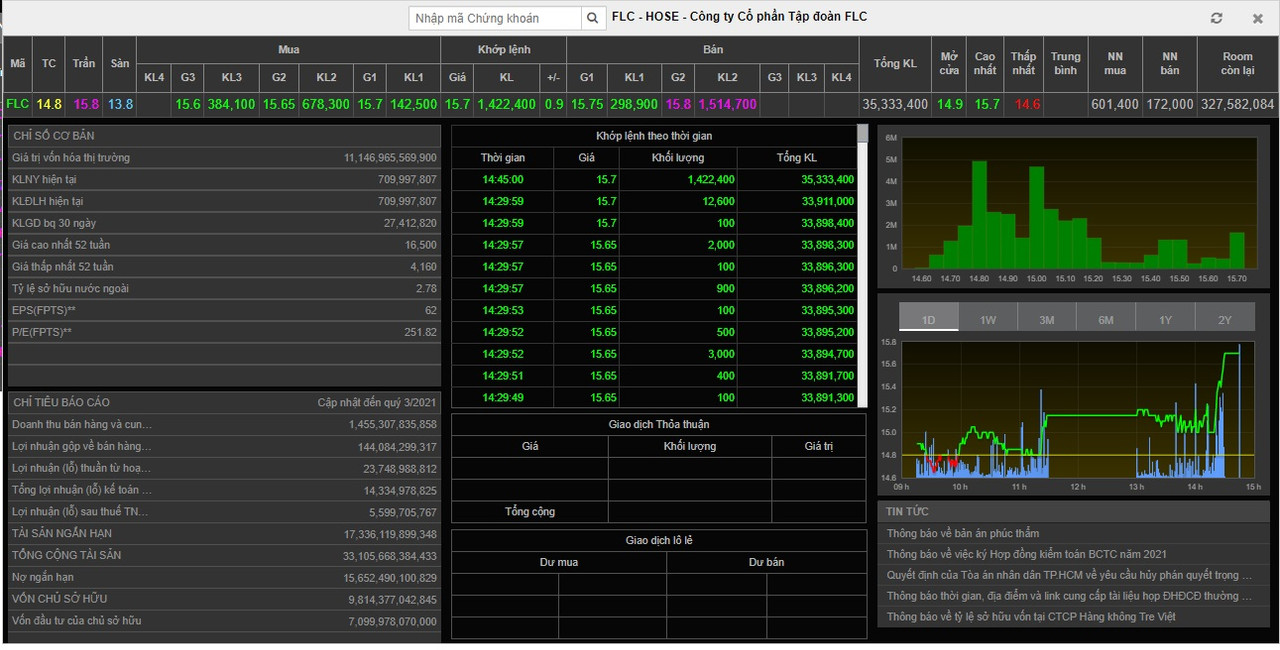
Task: Open news about Hợp đồng kiểm toán BCTC 2021
Action: (1027, 554)
